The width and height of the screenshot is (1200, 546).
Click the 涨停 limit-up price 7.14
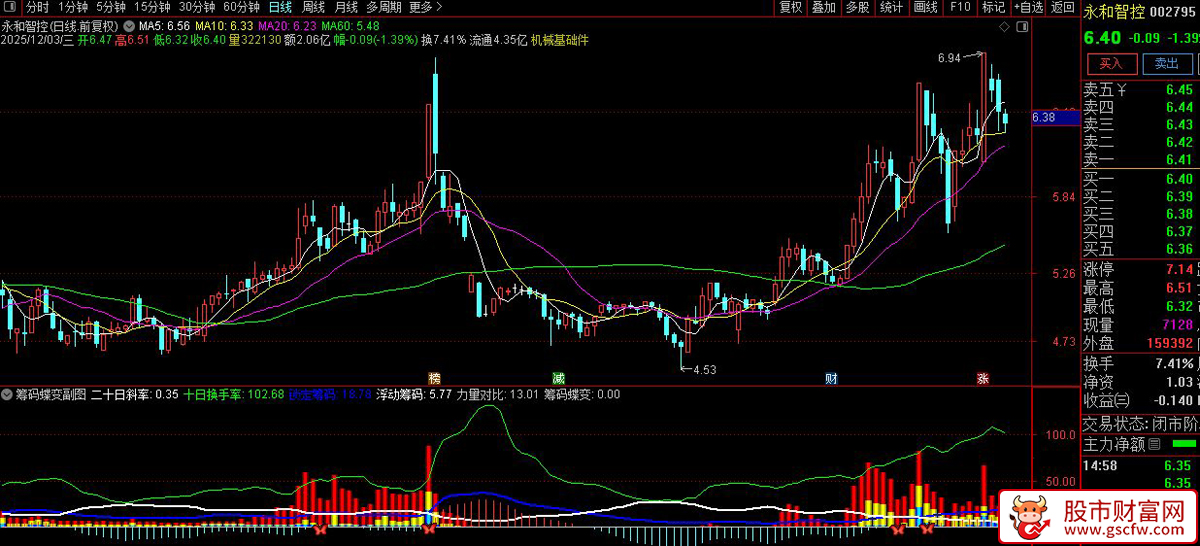pyautogui.click(x=1179, y=270)
